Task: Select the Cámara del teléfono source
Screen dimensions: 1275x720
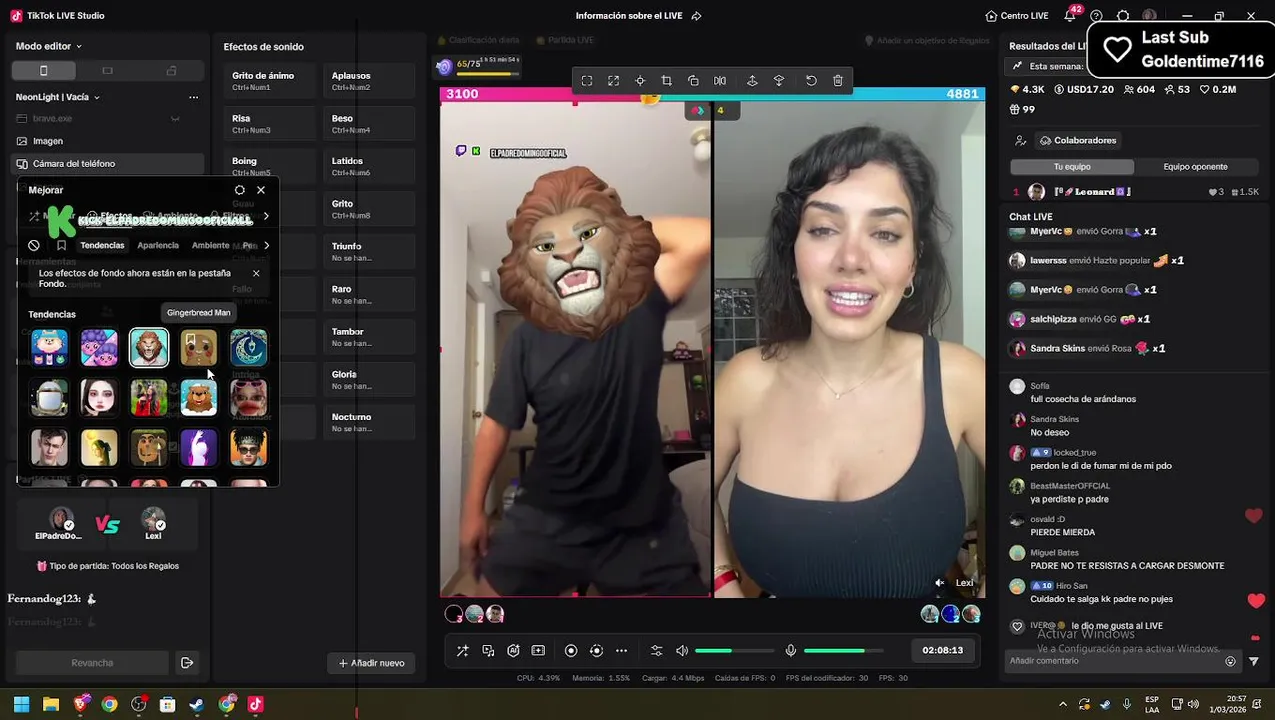Action: tap(108, 163)
